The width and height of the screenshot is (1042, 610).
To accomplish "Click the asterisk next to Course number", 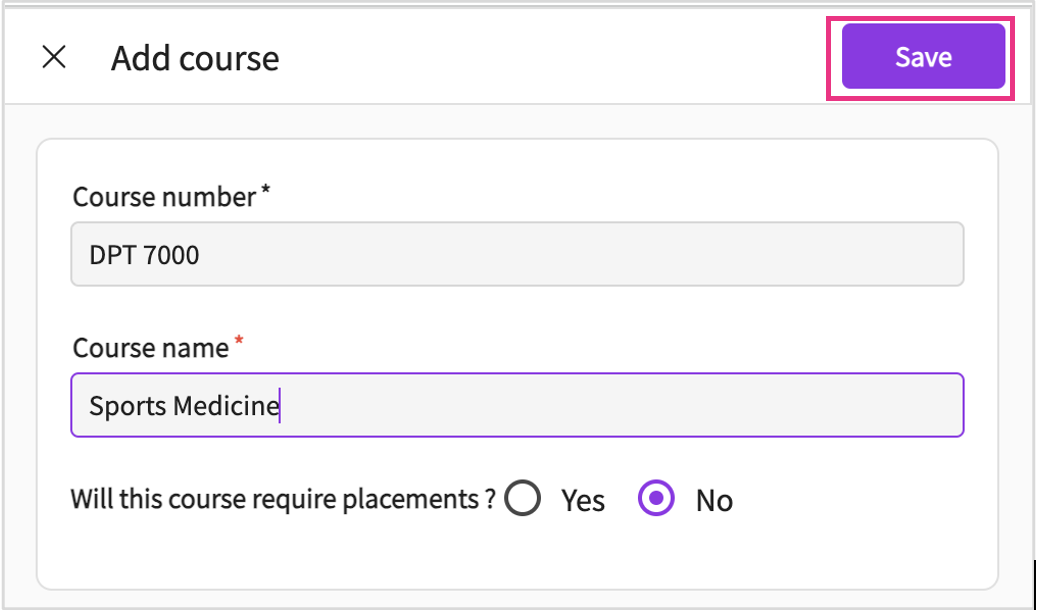I will 265,193.
